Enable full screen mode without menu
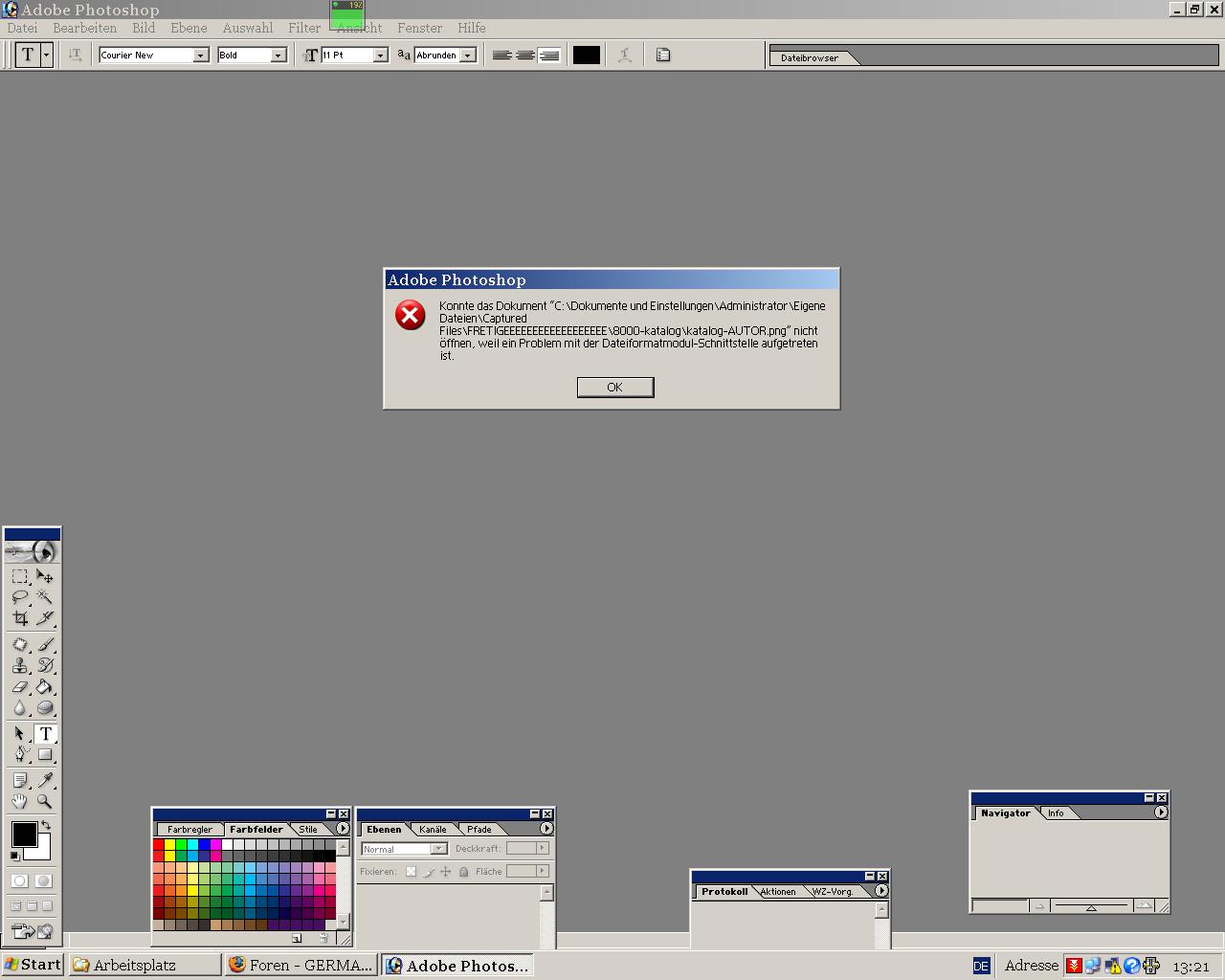This screenshot has width=1225, height=980. tap(47, 905)
